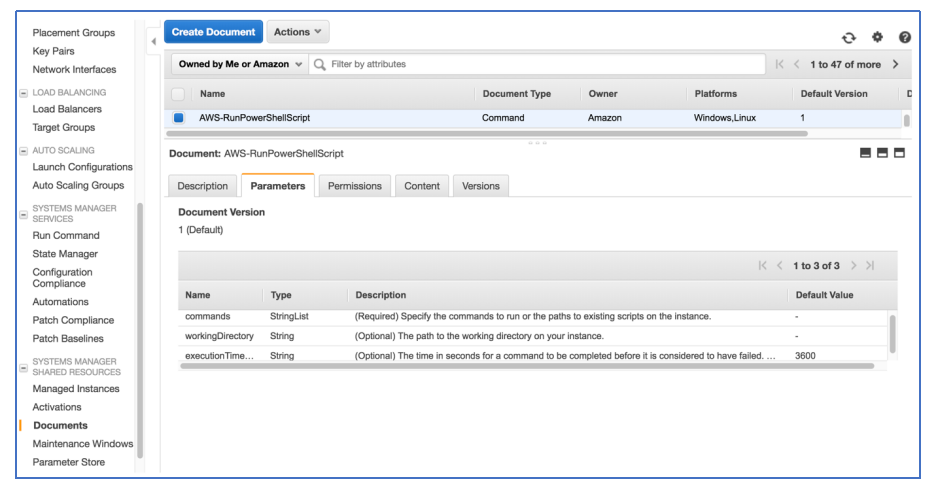The width and height of the screenshot is (933, 485).
Task: Go to first page of parameters table
Action: coord(762,265)
